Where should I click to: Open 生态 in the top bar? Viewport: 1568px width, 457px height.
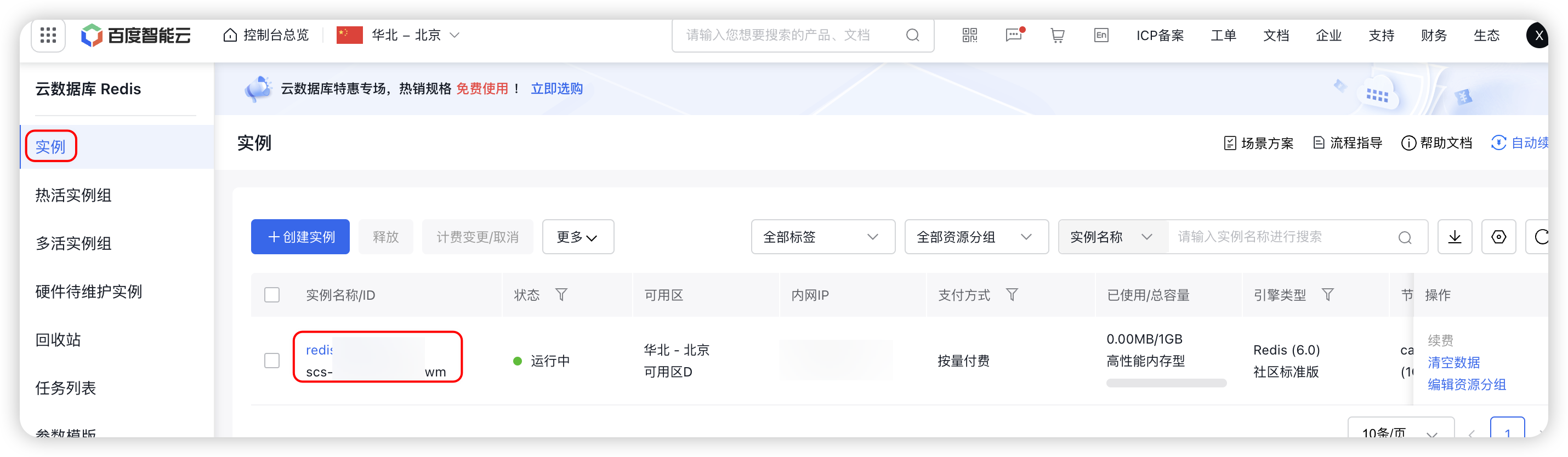pyautogui.click(x=1486, y=35)
